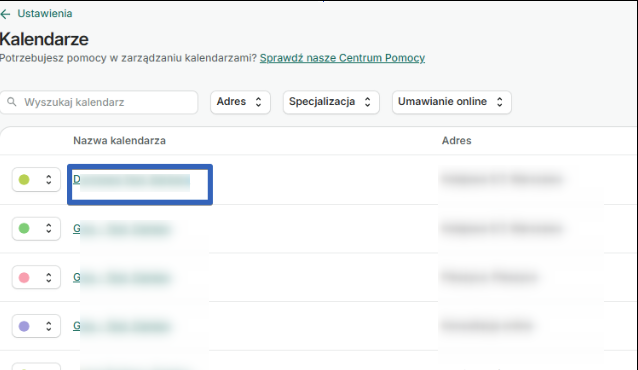
Task: Open the yellow-green calendar color picker
Action: [x=36, y=180]
